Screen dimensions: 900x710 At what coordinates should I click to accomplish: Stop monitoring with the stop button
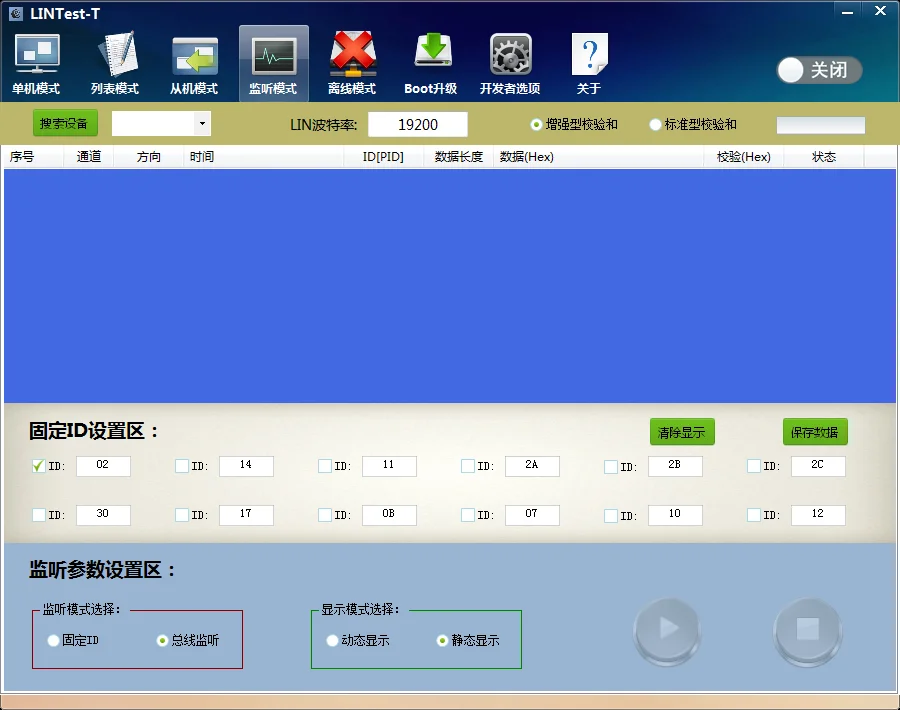coord(808,631)
